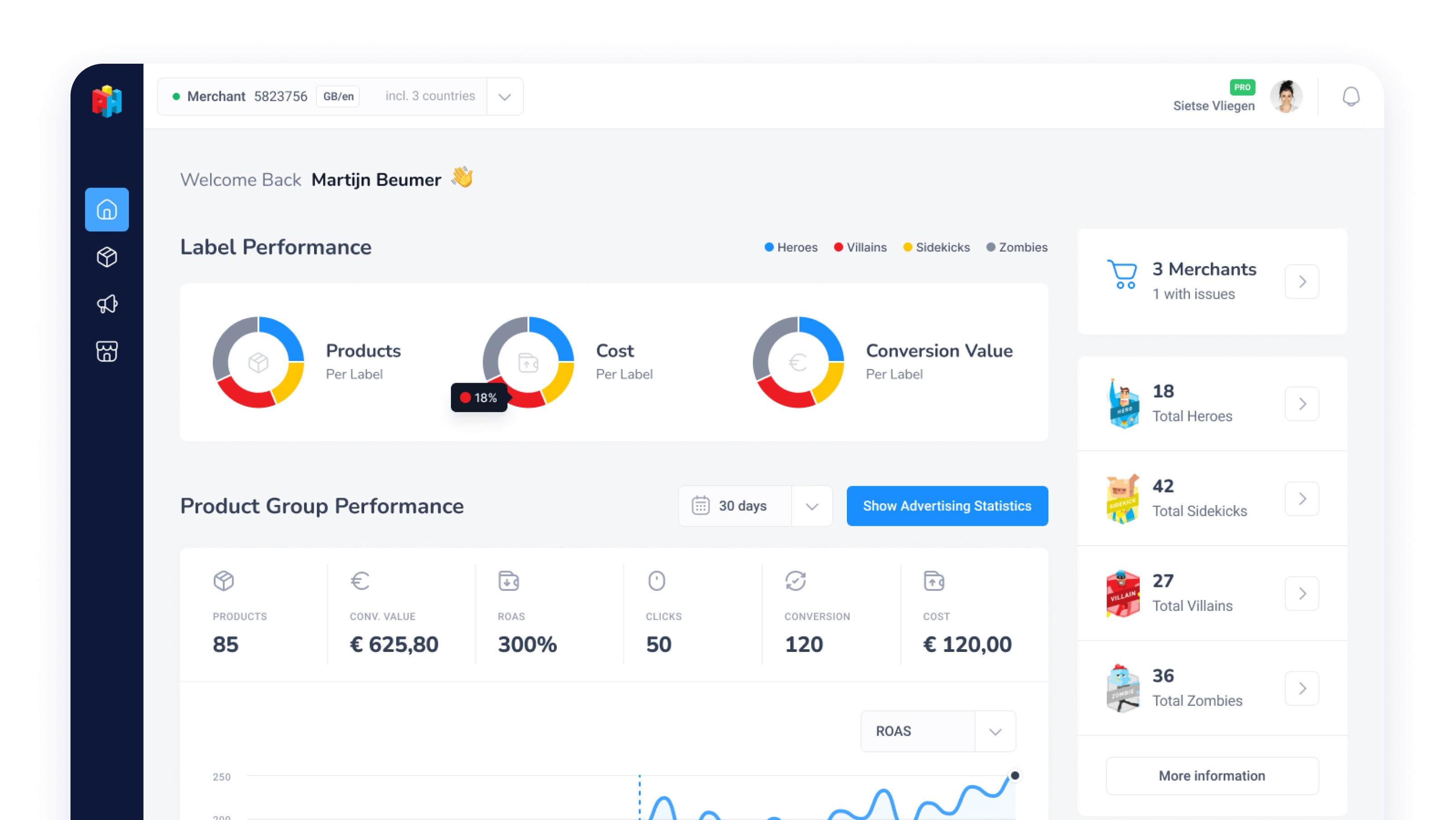Click 'incl. 3 countries' text
The width and height of the screenshot is (1456, 820).
pyautogui.click(x=430, y=96)
